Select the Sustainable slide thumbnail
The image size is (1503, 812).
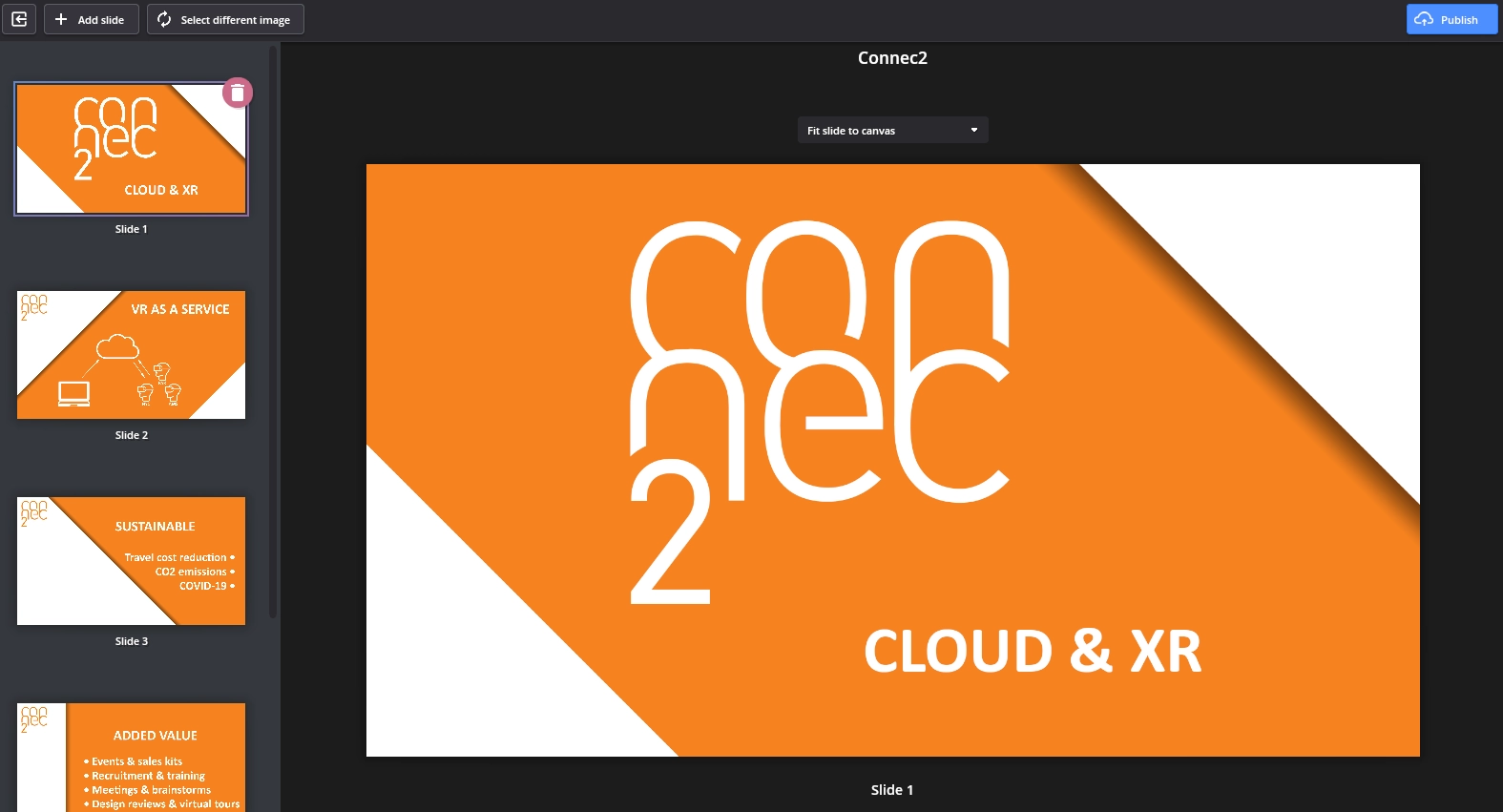pos(131,561)
